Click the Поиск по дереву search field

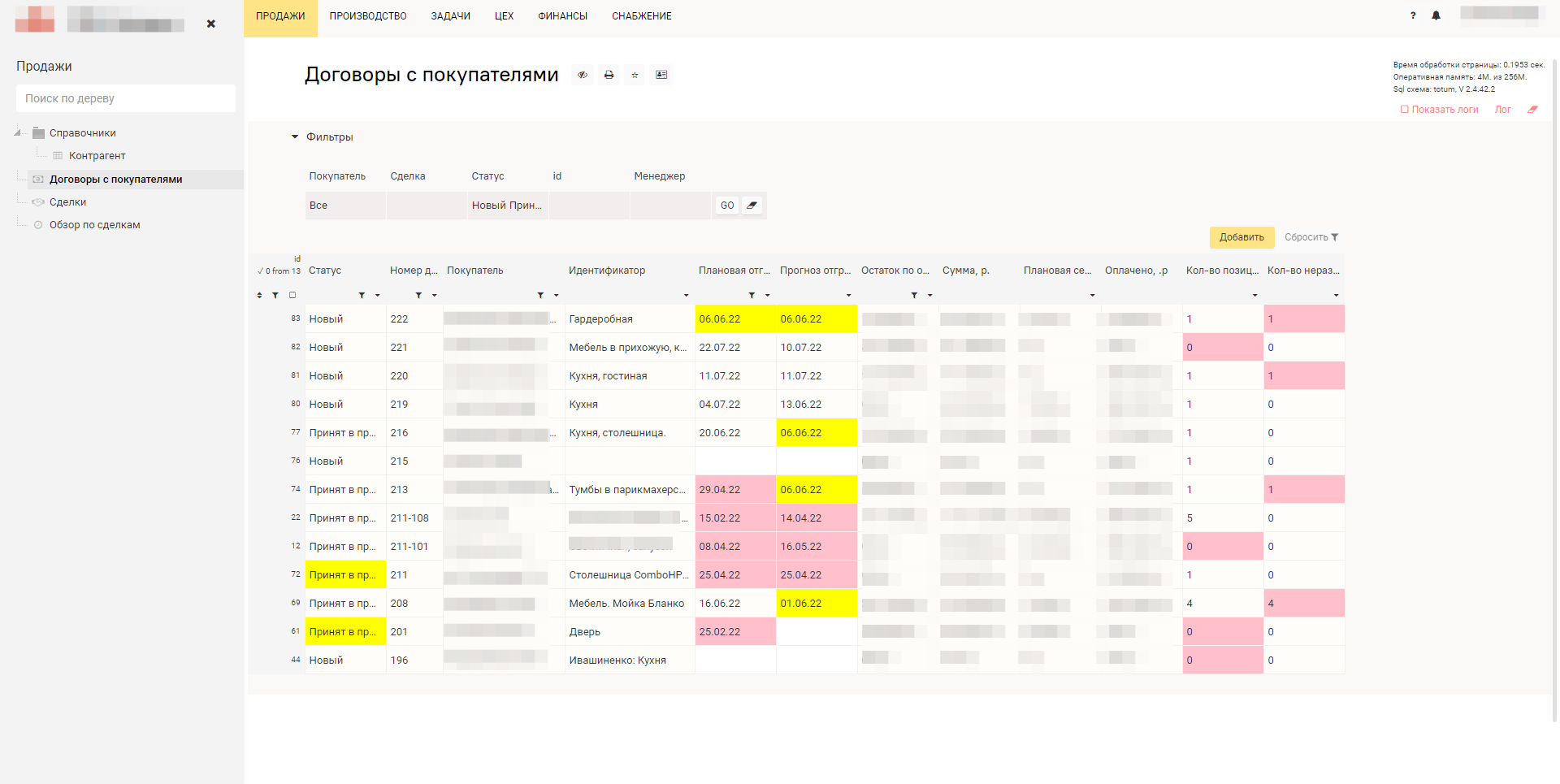pyautogui.click(x=126, y=98)
